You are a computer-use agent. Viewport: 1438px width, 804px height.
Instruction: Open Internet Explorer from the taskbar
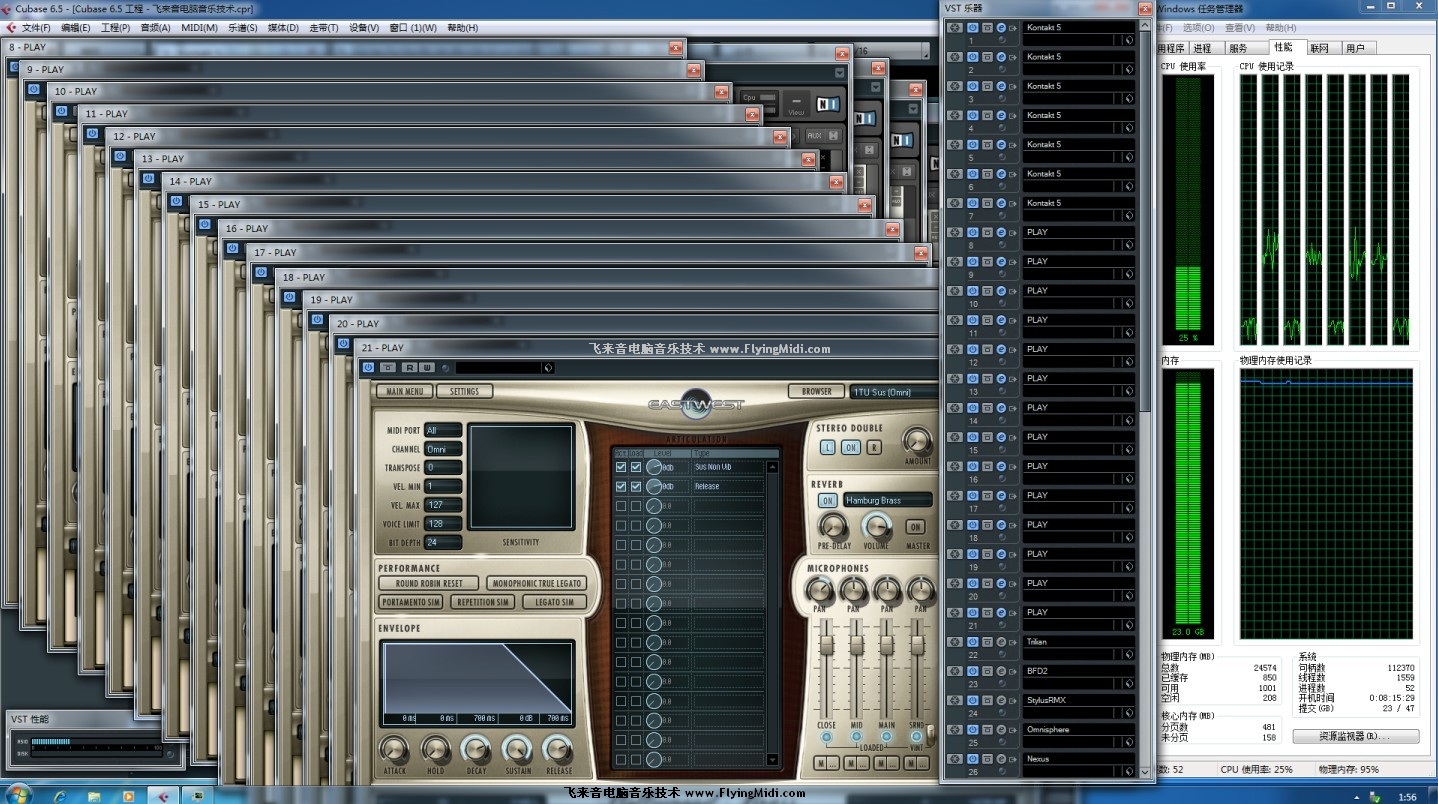(x=61, y=795)
